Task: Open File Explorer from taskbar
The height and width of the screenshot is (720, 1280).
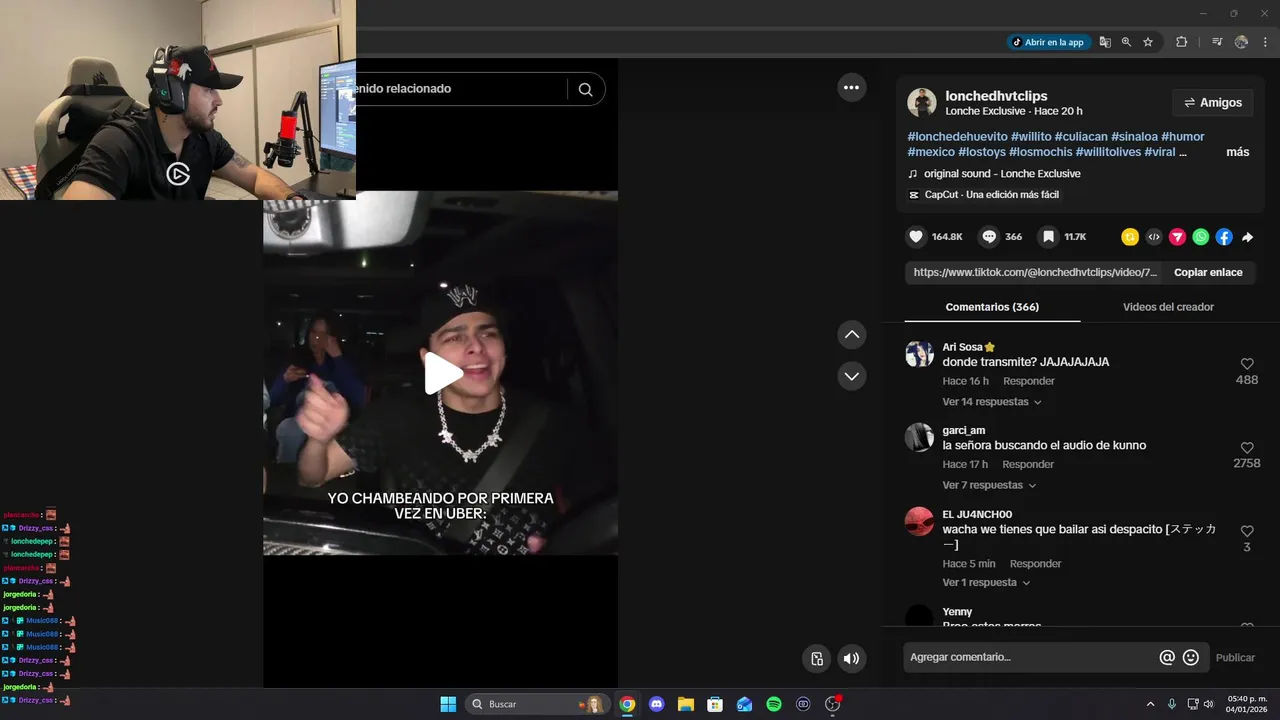Action: 685,704
